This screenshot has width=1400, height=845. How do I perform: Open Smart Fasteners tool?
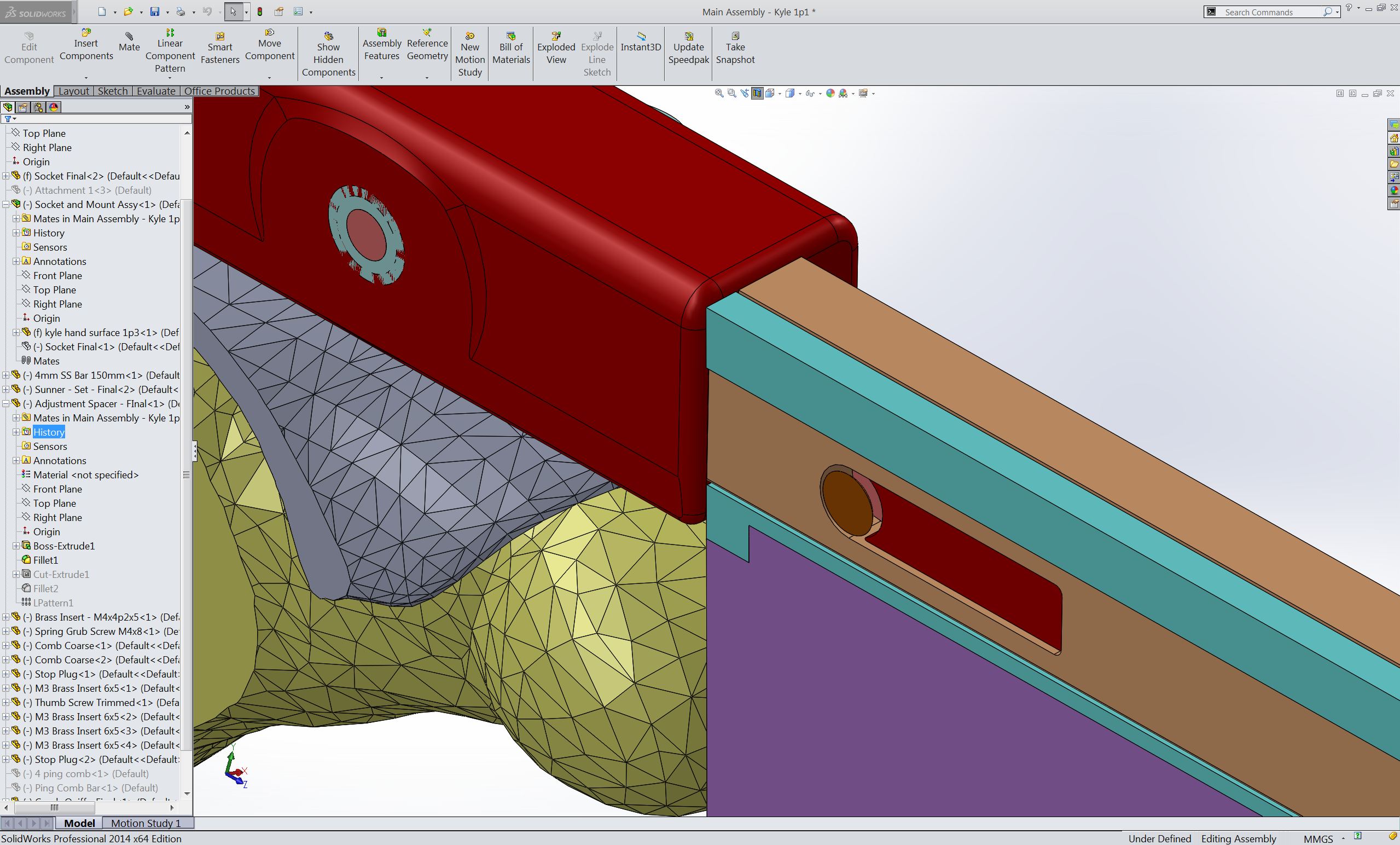click(220, 48)
